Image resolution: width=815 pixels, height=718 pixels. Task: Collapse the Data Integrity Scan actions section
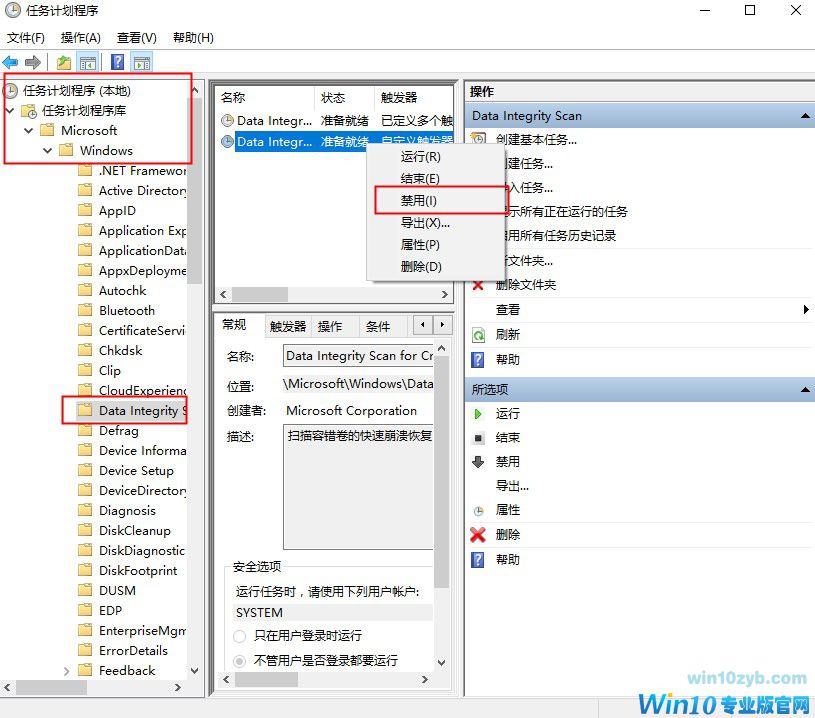point(805,116)
